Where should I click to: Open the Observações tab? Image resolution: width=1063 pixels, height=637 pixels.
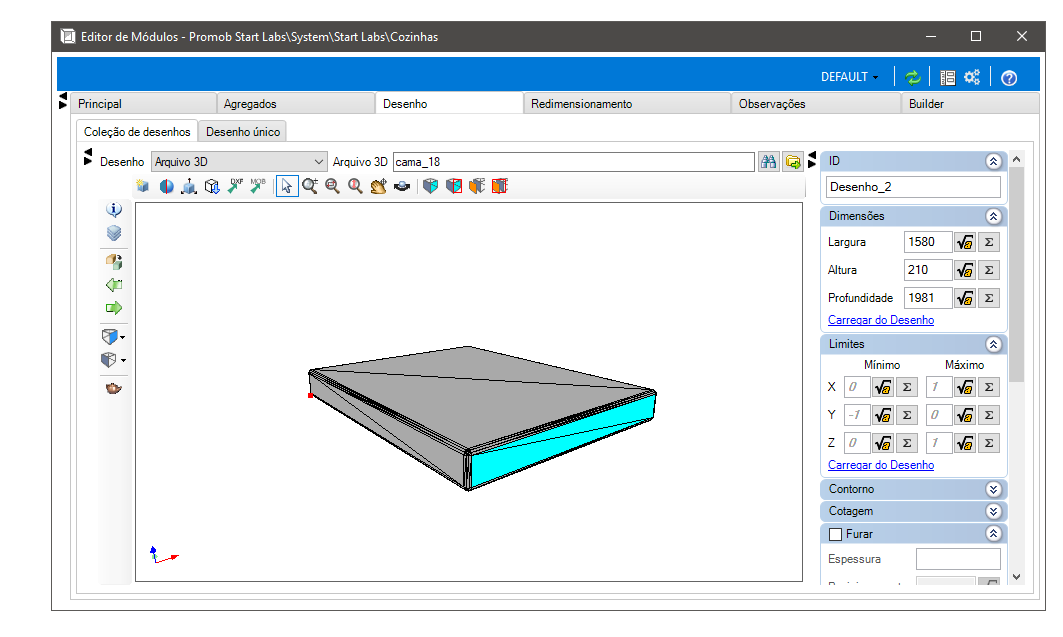pos(816,104)
